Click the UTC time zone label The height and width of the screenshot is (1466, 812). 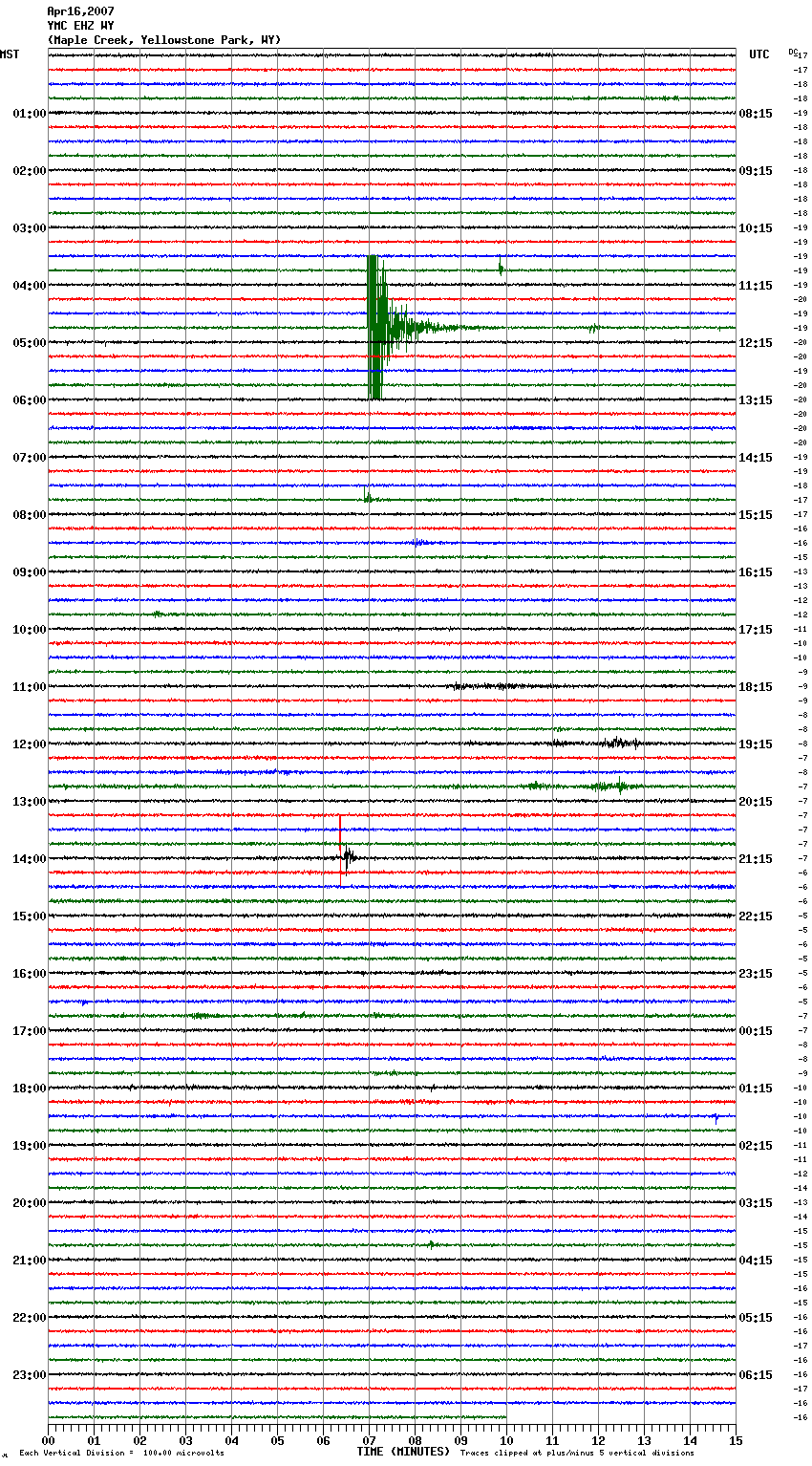point(759,54)
